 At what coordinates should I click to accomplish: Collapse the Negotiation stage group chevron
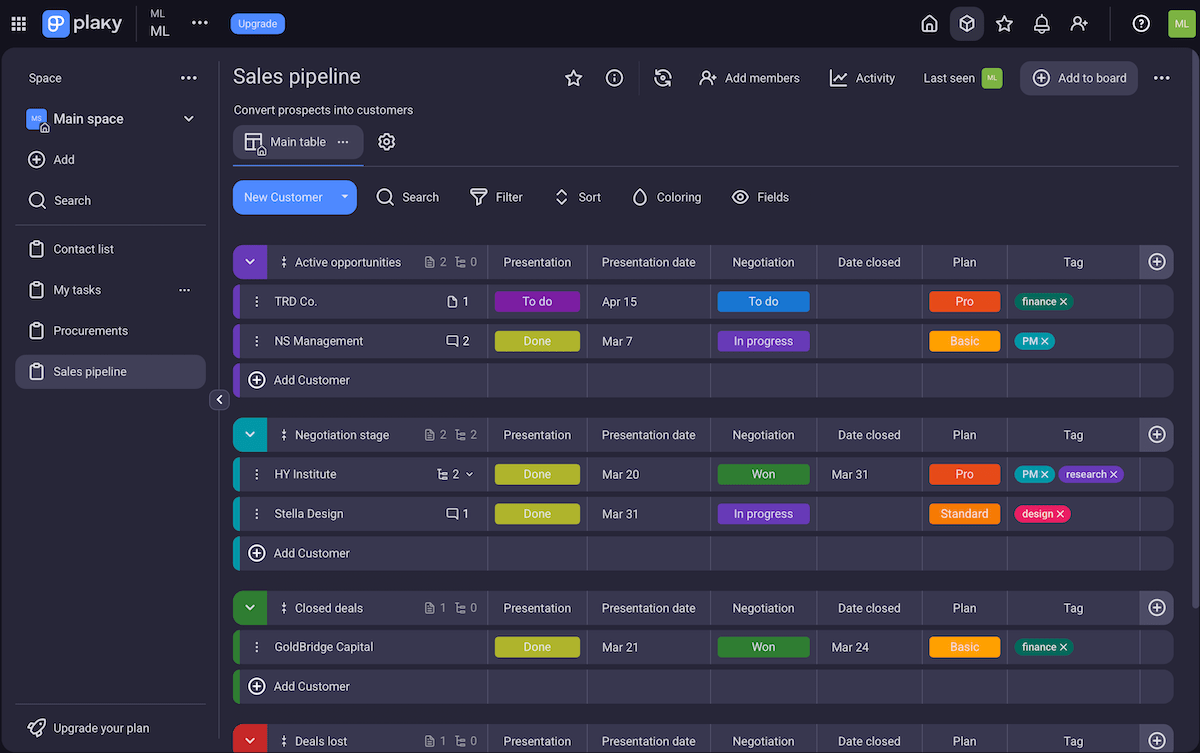click(x=250, y=435)
